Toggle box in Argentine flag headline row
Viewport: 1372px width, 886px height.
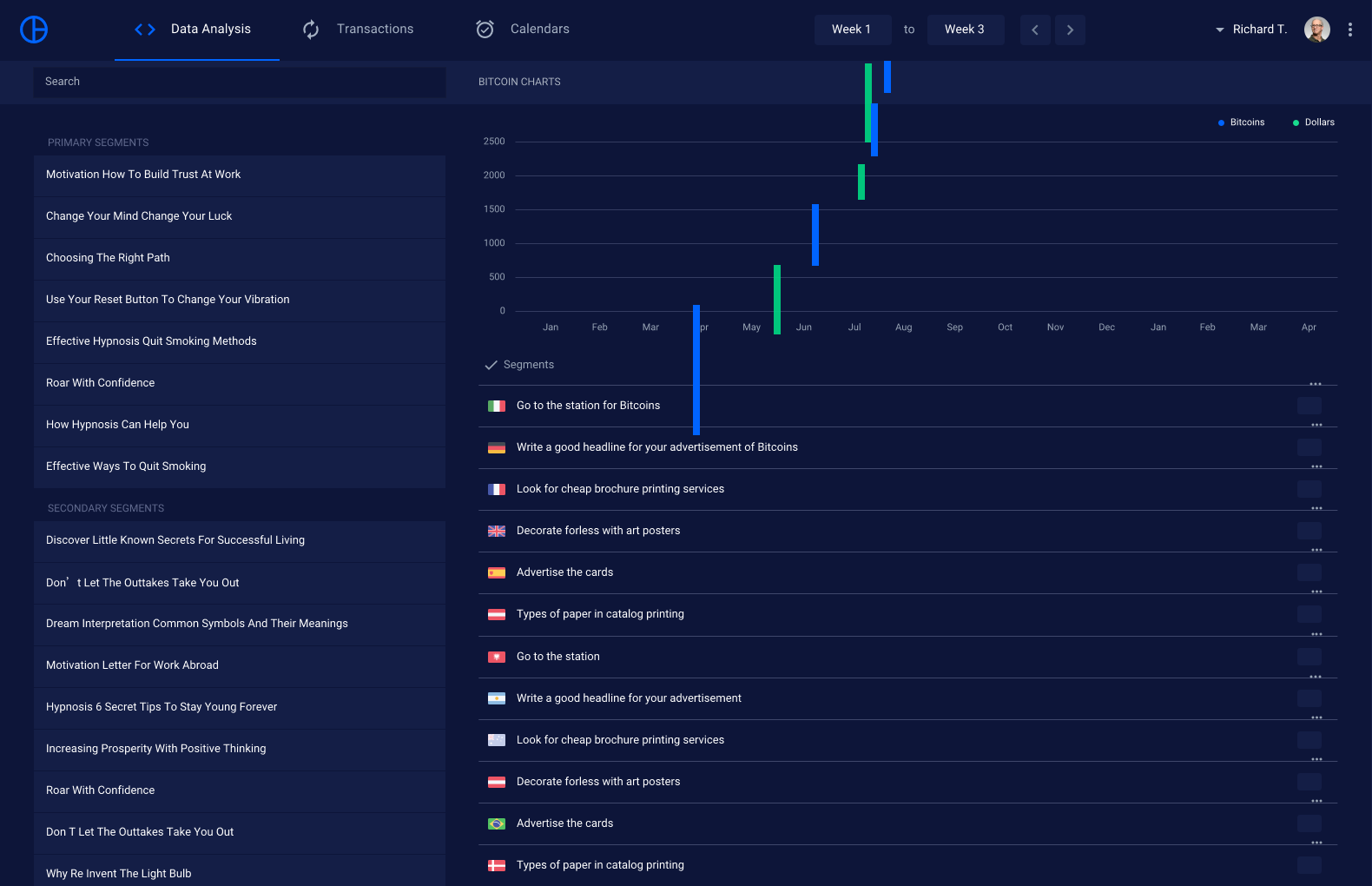click(1309, 698)
